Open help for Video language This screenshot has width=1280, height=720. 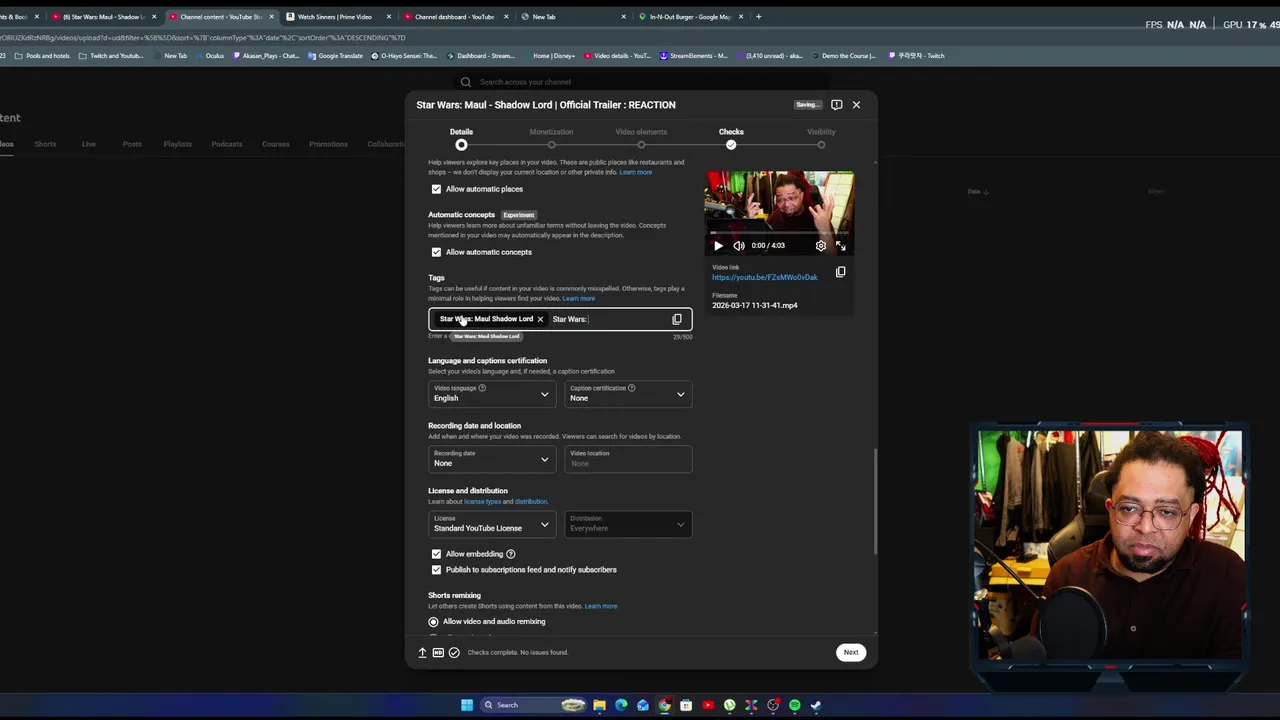tap(482, 388)
